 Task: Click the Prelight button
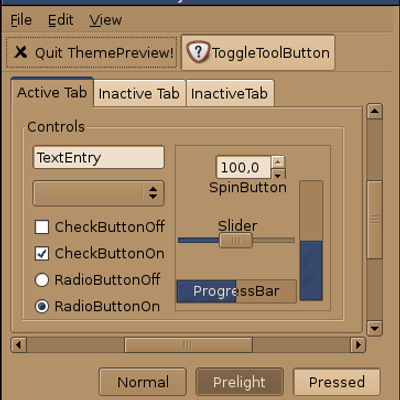tap(239, 382)
